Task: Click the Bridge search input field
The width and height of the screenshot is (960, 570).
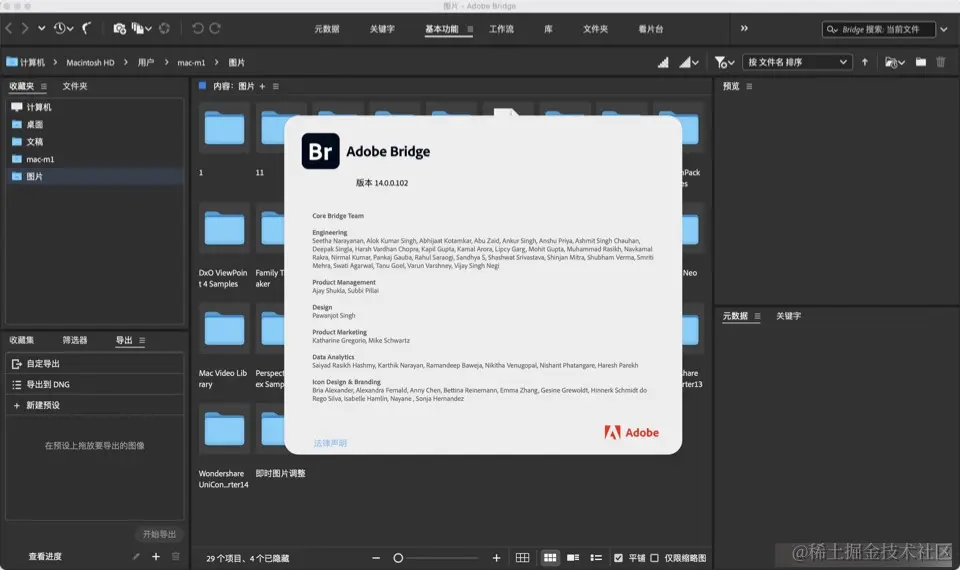Action: coord(879,29)
